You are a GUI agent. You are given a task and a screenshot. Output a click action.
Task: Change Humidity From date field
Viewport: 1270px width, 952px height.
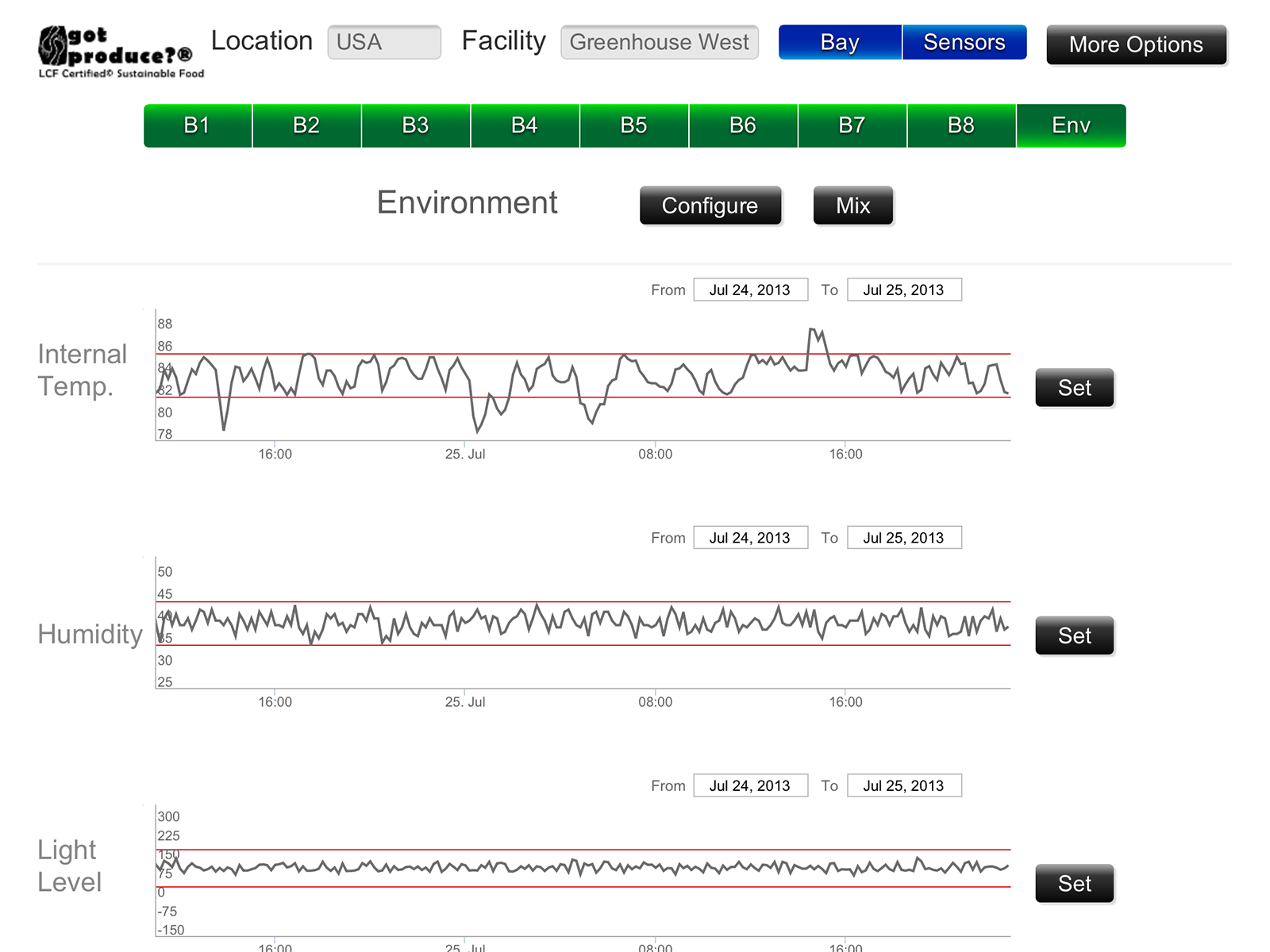coord(750,538)
